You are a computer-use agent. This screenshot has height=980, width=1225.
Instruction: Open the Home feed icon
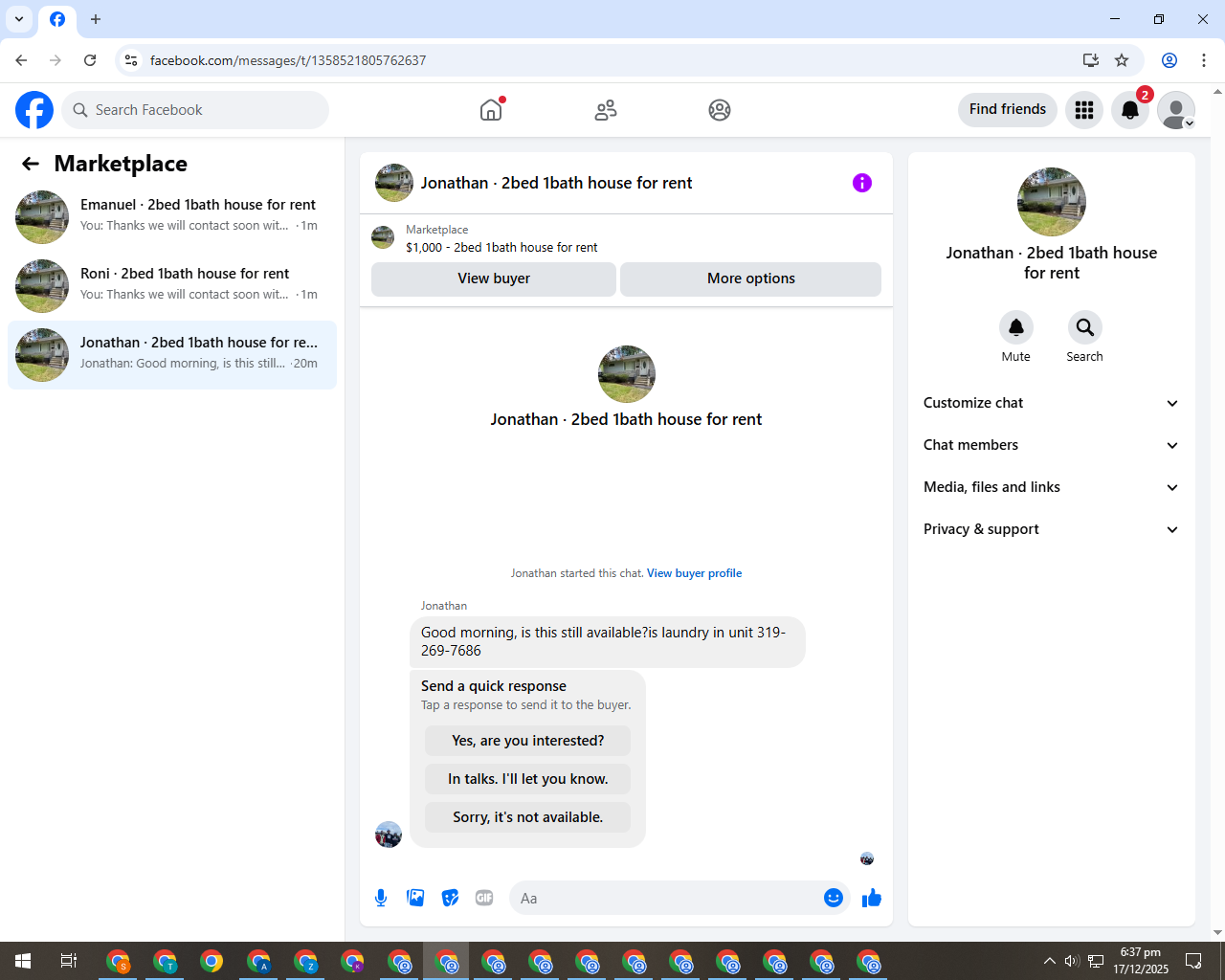(491, 110)
